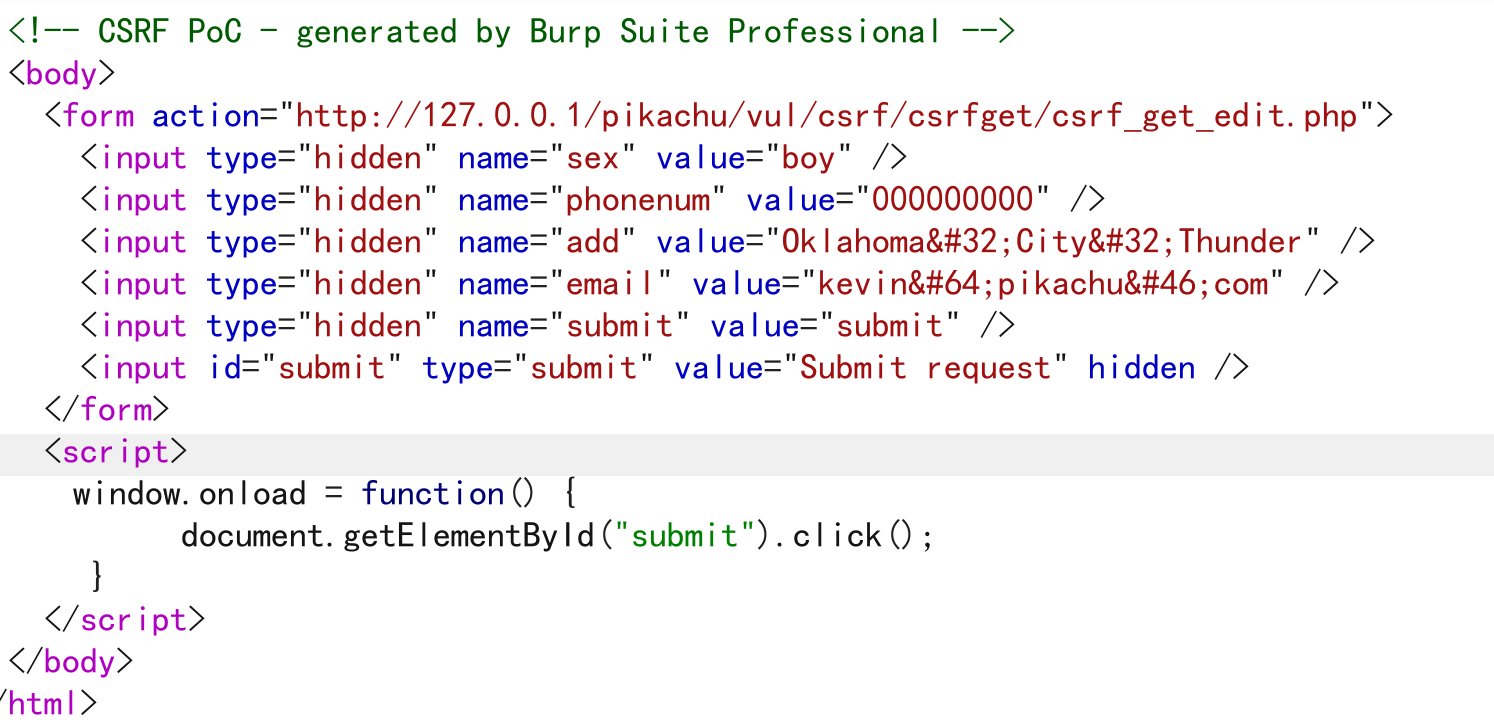Viewport: 1494px width, 727px height.
Task: Click the CSRF PoC comment line
Action: [512, 31]
